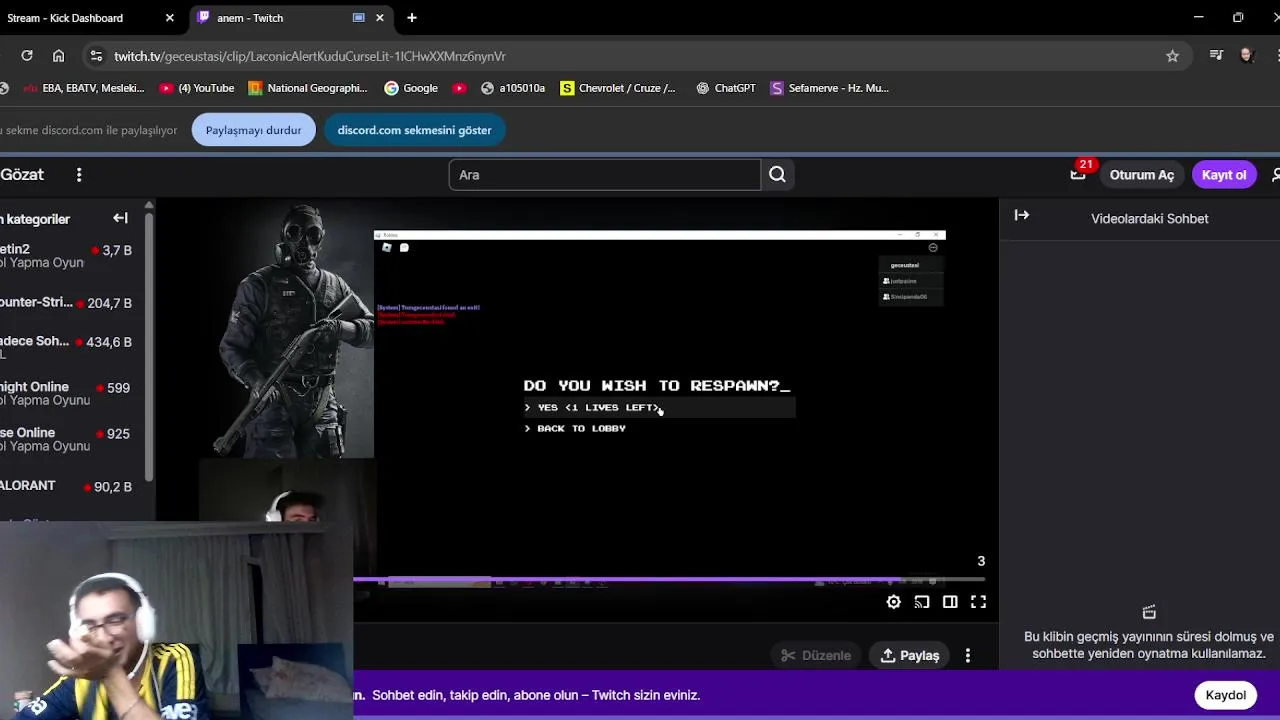Click the Kayıt ol sign-up button
The width and height of the screenshot is (1280, 720).
pos(1224,175)
